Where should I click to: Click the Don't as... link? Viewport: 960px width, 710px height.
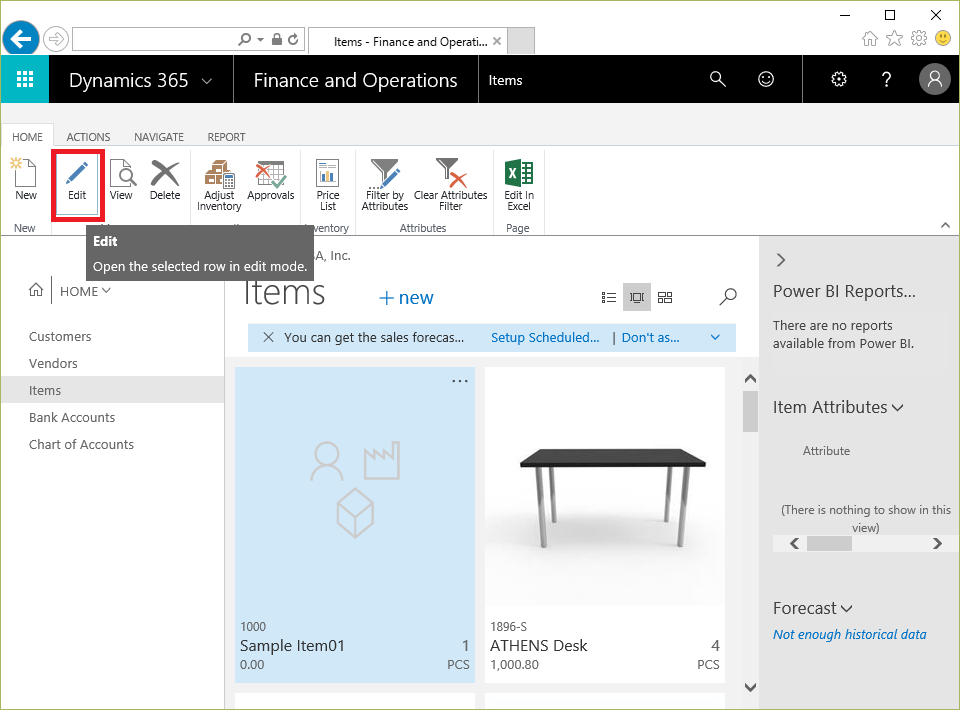pyautogui.click(x=650, y=337)
